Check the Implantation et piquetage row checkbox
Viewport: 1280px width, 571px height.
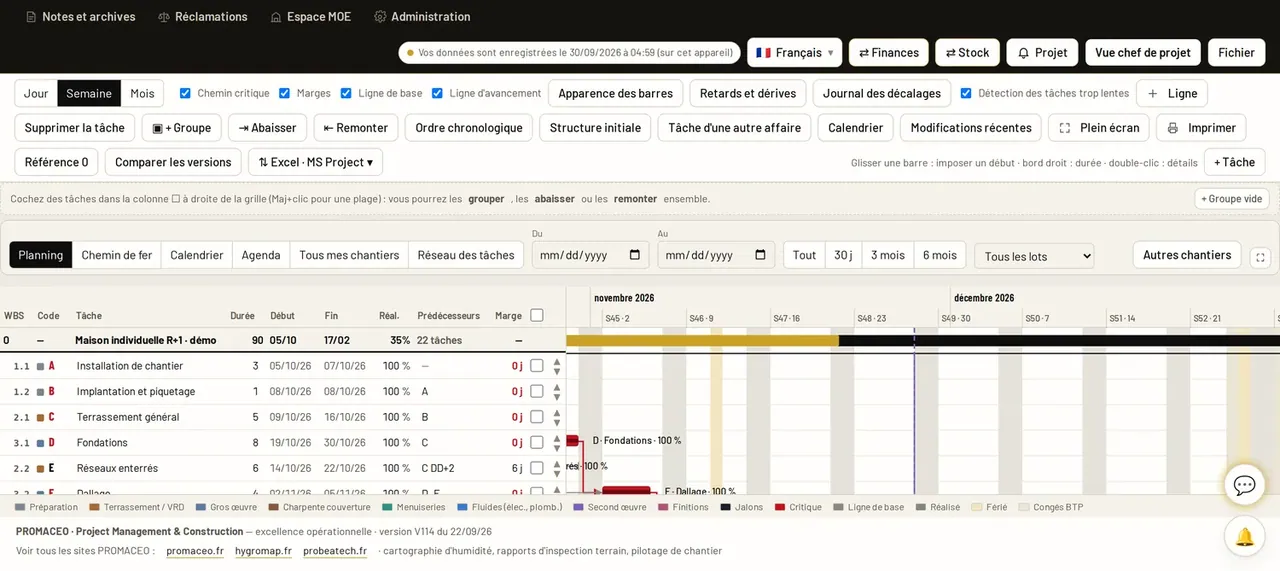[x=537, y=391]
